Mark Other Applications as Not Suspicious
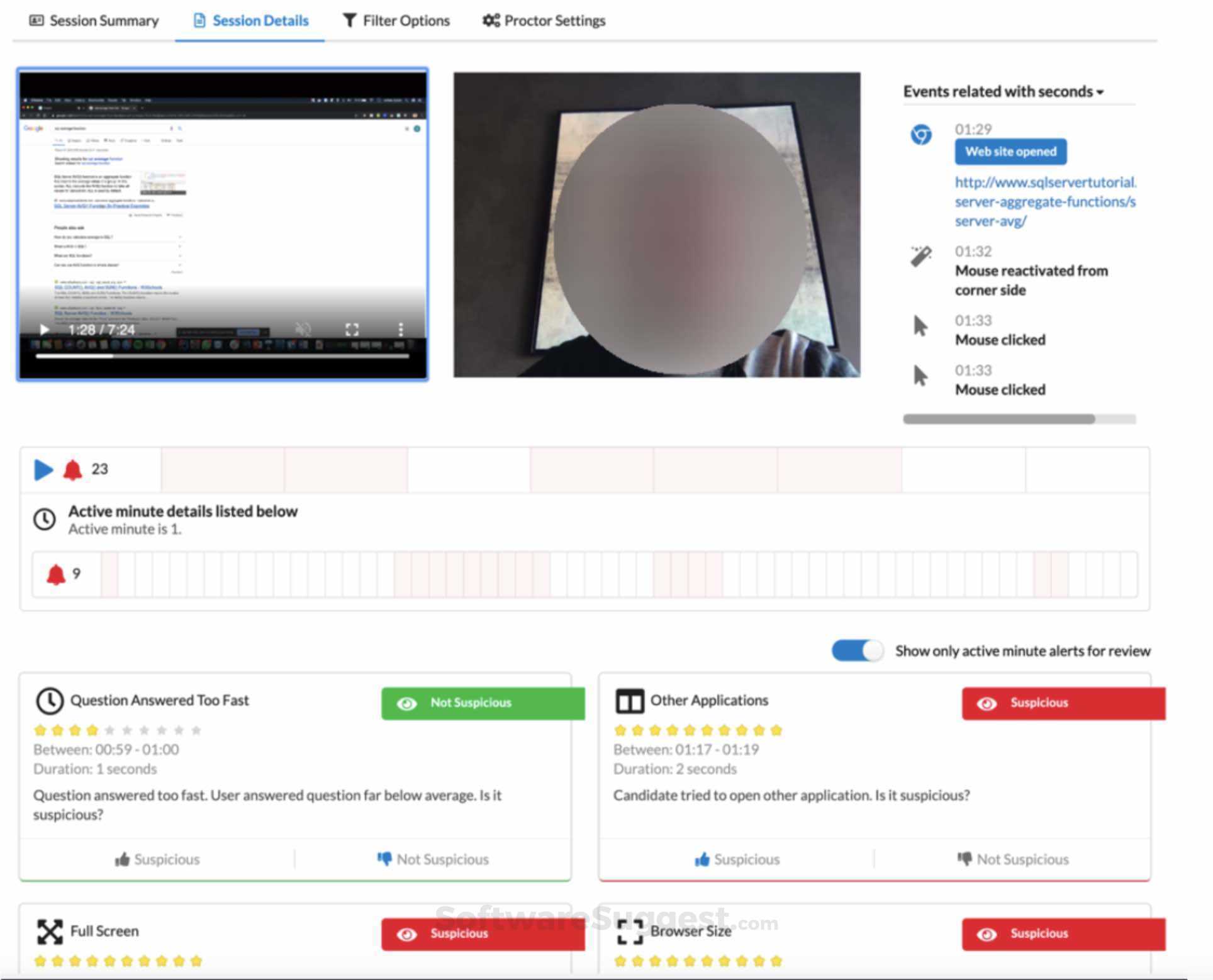This screenshot has width=1213, height=980. 1013,859
